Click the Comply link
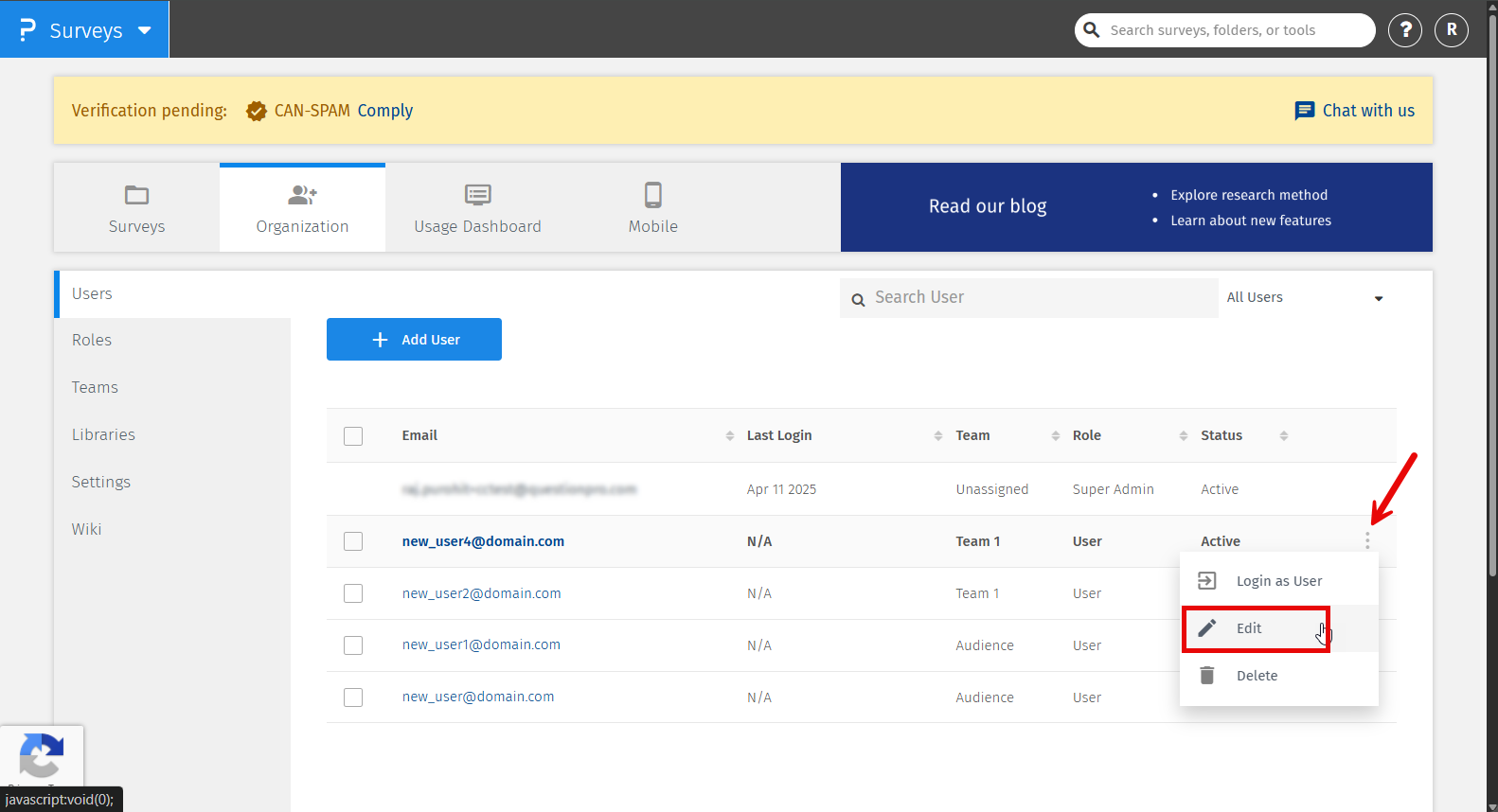The width and height of the screenshot is (1498, 812). [x=384, y=111]
